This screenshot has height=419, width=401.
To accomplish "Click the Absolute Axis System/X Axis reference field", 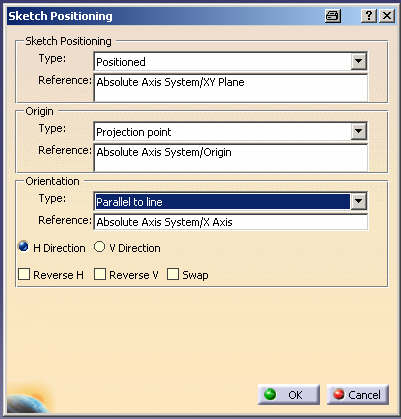I will pos(231,222).
